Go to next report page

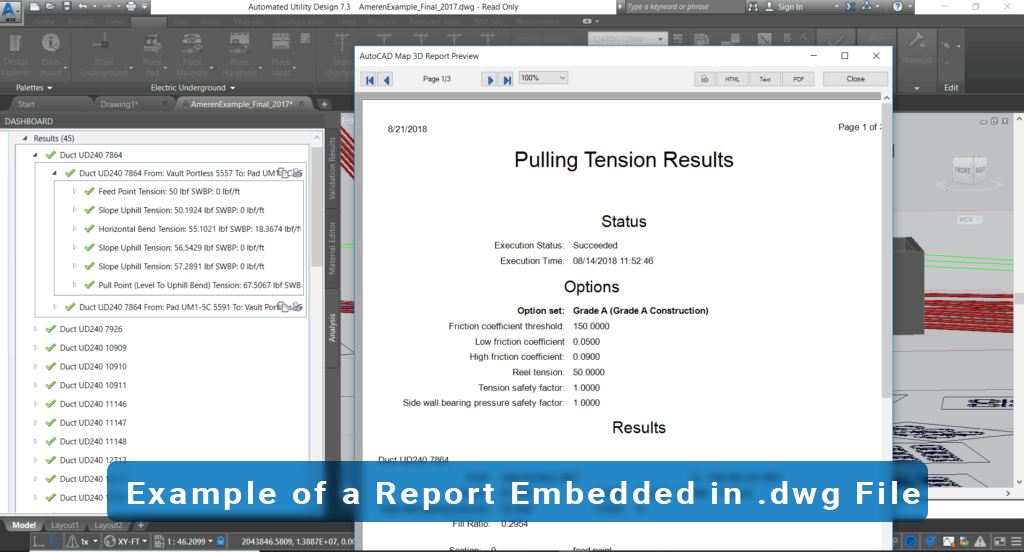point(489,80)
